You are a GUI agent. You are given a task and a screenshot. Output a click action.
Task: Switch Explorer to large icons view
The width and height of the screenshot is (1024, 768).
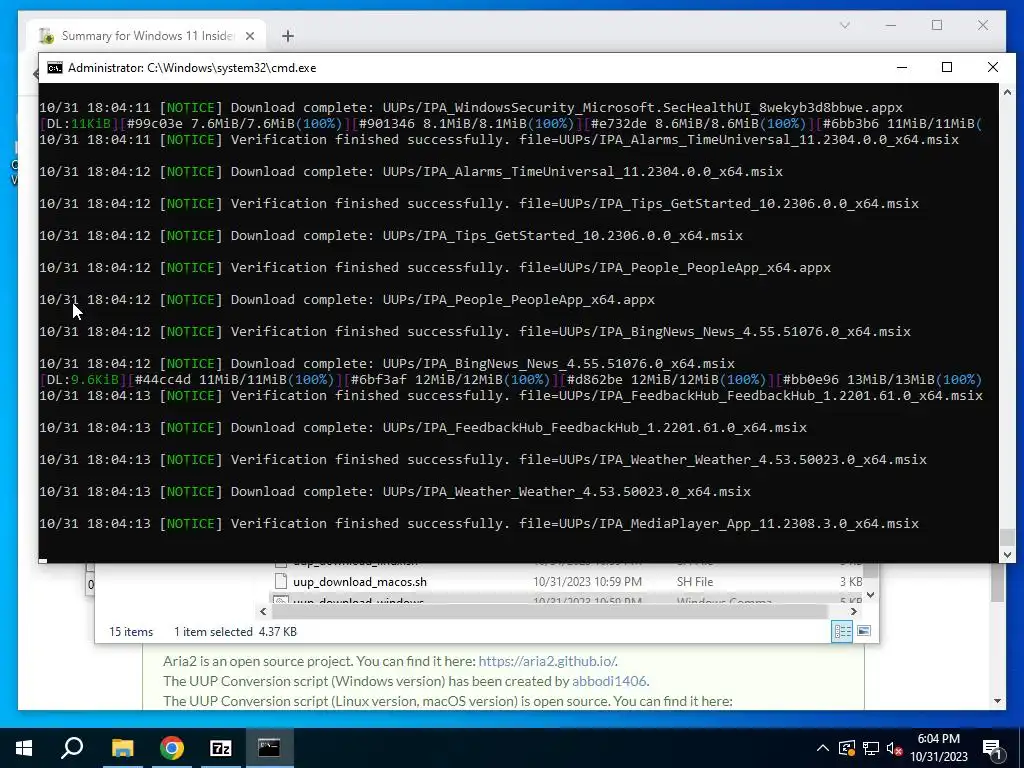[863, 631]
